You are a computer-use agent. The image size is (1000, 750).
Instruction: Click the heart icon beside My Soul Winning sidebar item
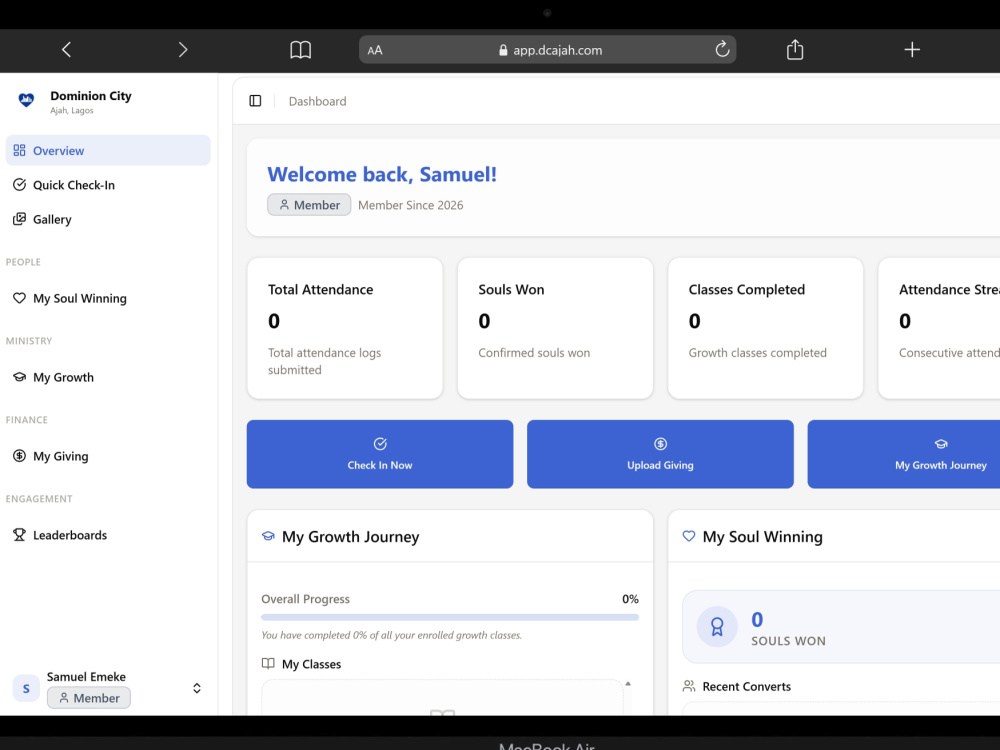pyautogui.click(x=19, y=298)
